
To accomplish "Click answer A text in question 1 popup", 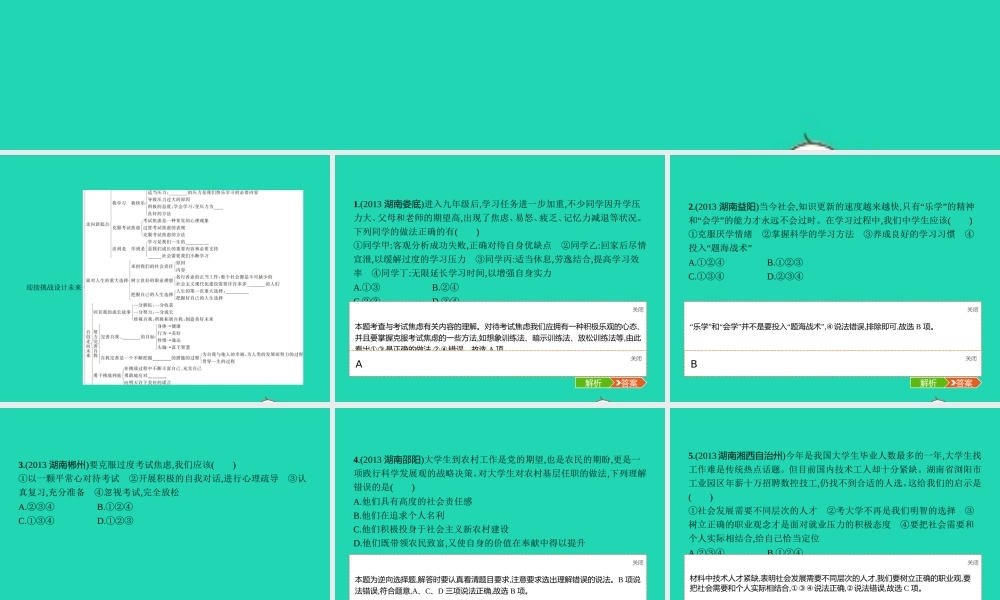I will pyautogui.click(x=359, y=365).
